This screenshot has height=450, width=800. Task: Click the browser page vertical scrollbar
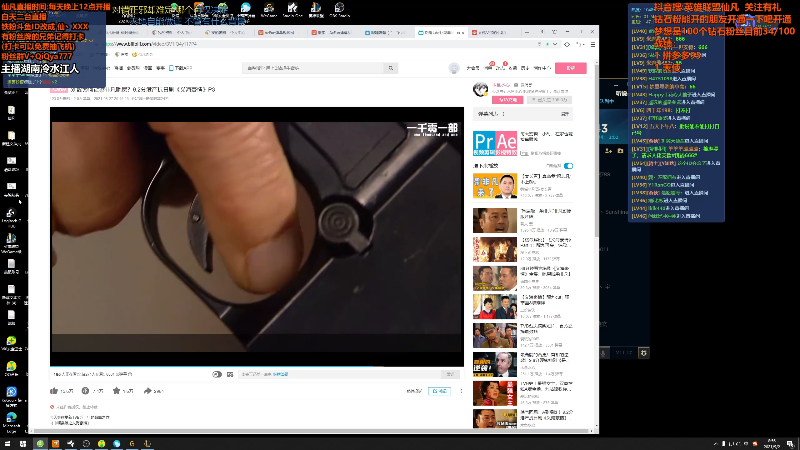pos(596,153)
